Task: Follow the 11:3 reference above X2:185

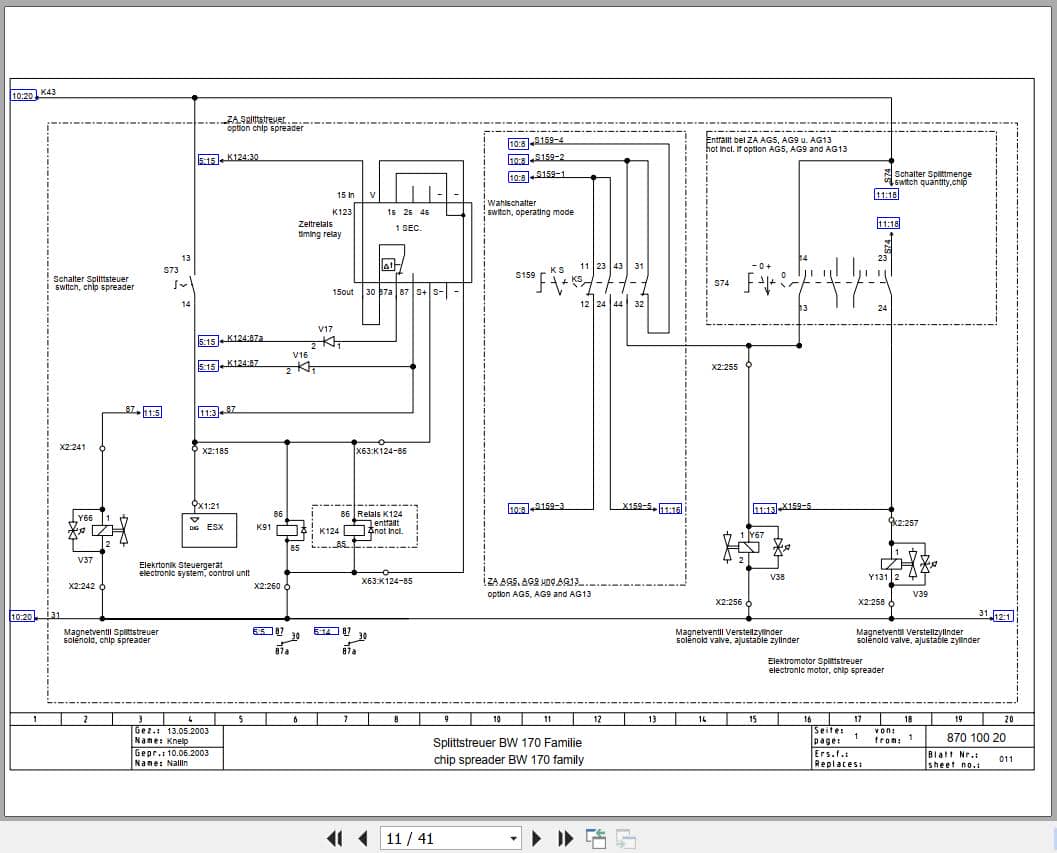Action: tap(208, 412)
